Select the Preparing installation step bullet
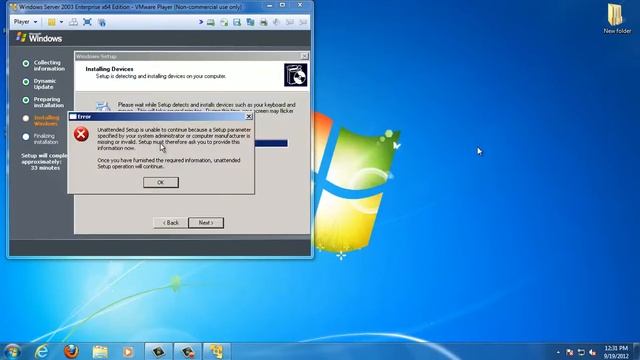The height and width of the screenshot is (360, 640). [x=26, y=100]
